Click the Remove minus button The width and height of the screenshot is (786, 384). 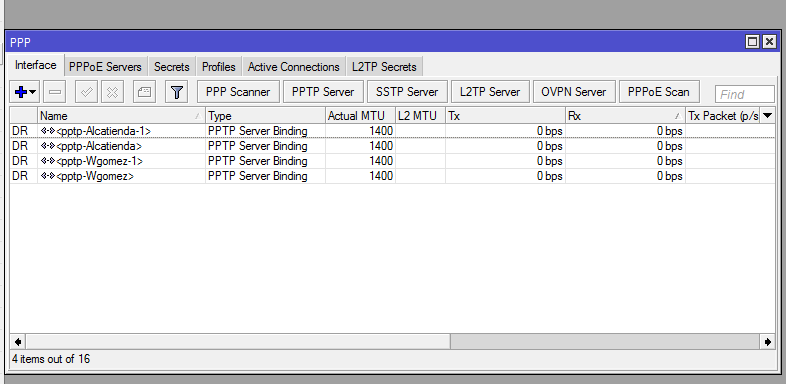tap(55, 92)
